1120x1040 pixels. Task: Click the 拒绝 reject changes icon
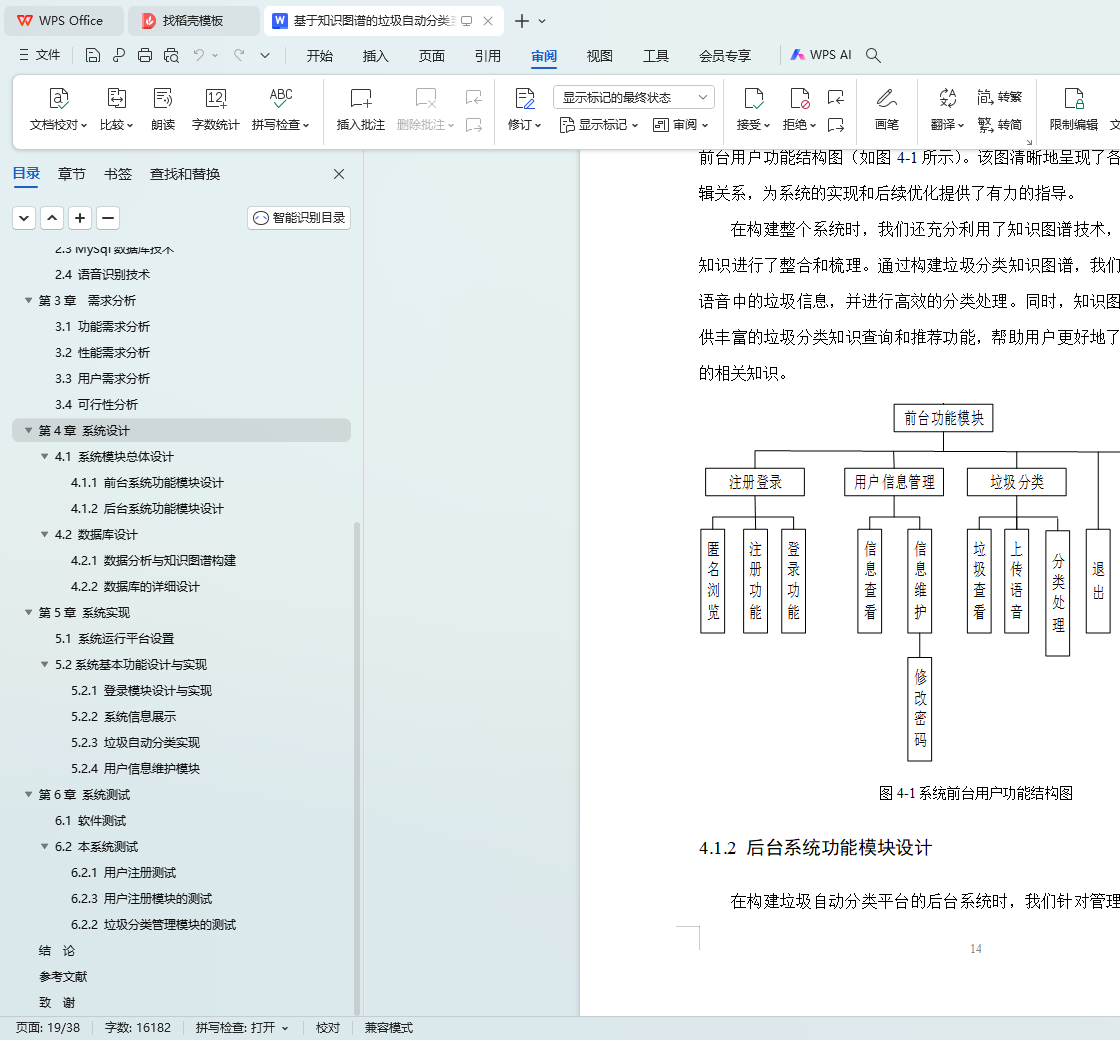pos(799,98)
